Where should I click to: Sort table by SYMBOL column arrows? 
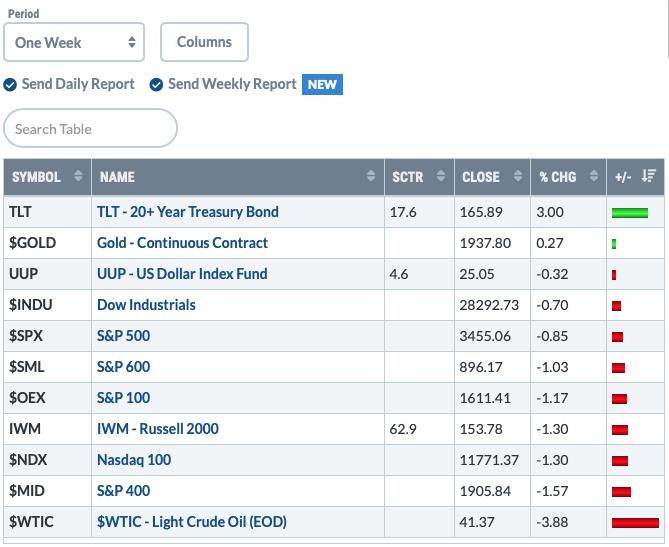tap(78, 176)
